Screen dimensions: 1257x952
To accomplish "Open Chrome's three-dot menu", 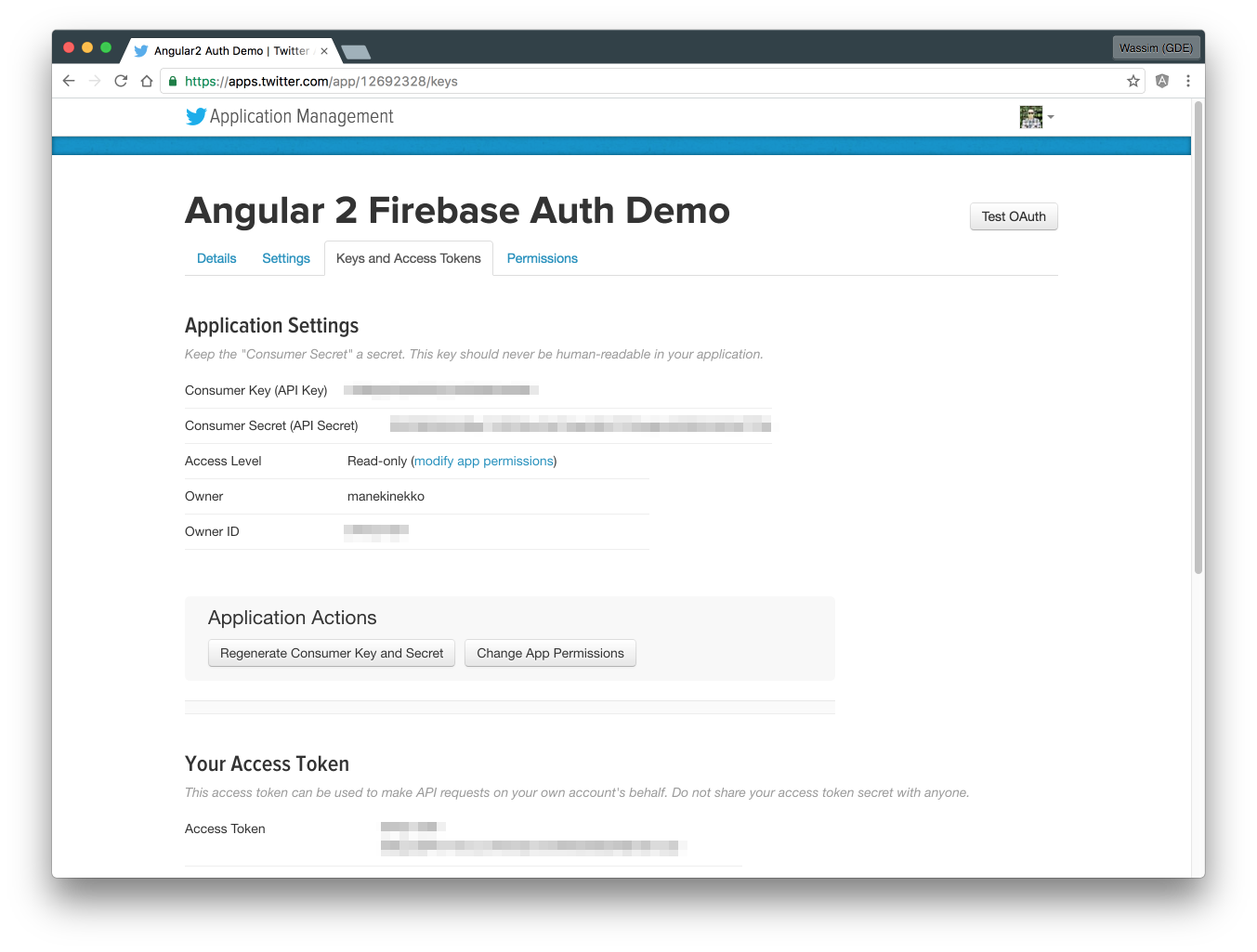I will 1188,81.
